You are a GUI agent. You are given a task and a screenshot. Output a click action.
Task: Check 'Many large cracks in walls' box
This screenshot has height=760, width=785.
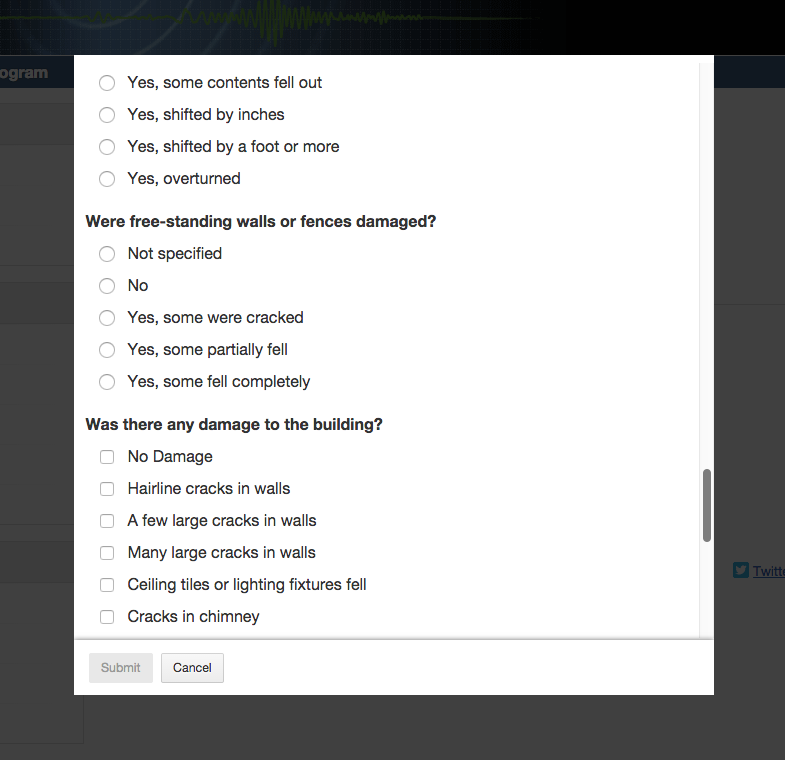[x=107, y=553]
